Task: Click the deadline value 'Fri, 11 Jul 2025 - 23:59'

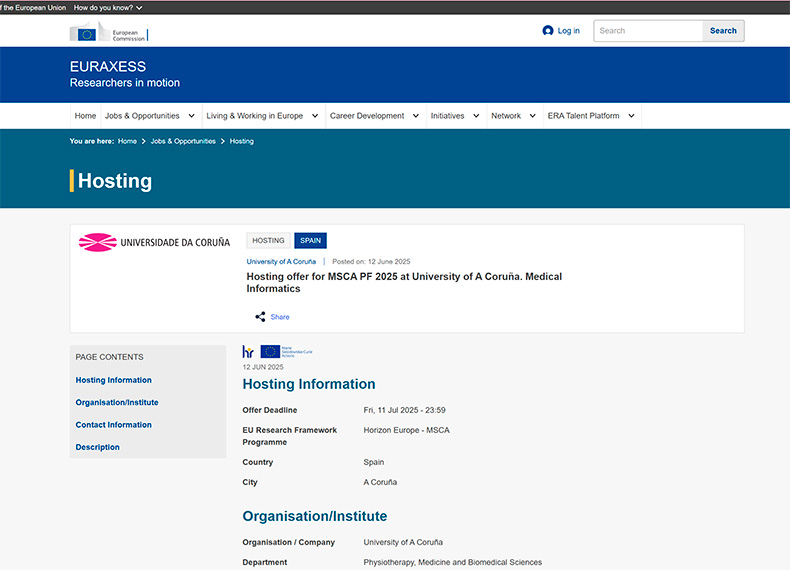Action: [405, 410]
